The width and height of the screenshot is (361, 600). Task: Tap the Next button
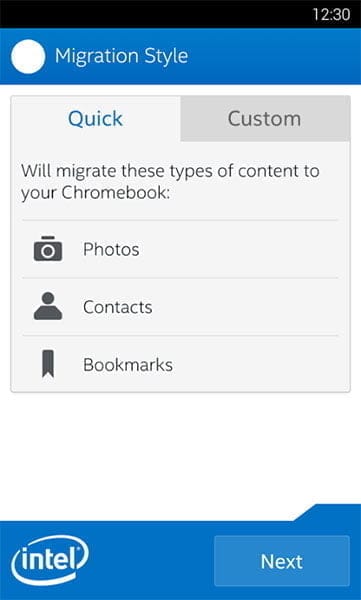(282, 561)
